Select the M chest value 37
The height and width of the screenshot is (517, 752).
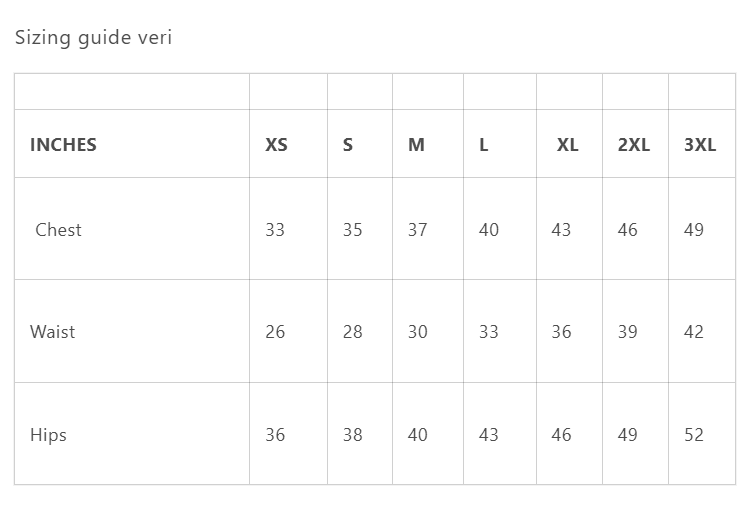418,230
